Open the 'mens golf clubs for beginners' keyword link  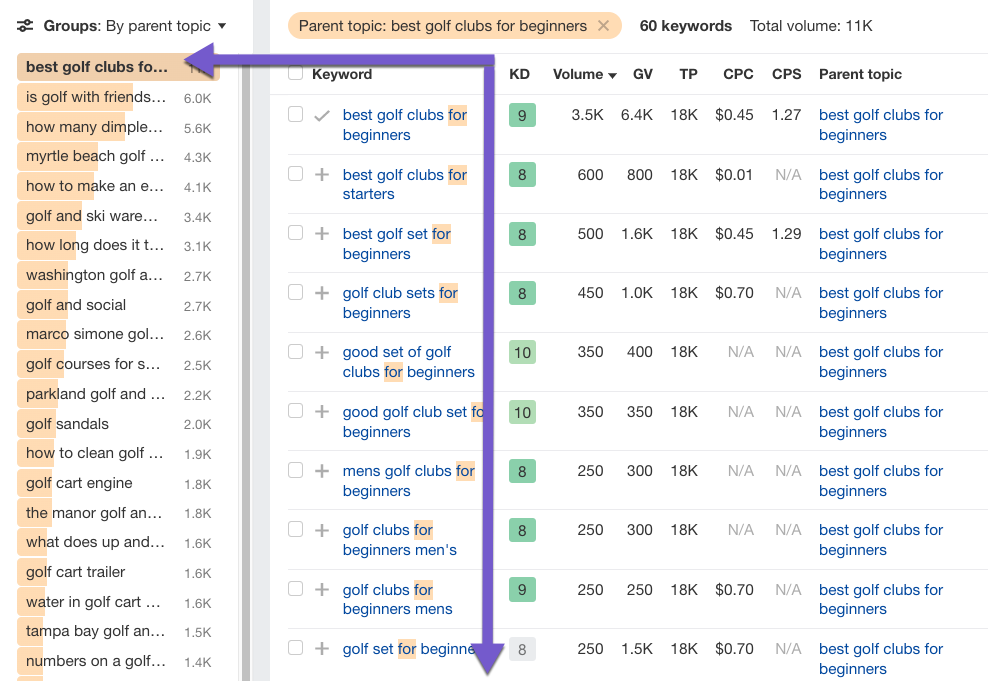tap(408, 481)
